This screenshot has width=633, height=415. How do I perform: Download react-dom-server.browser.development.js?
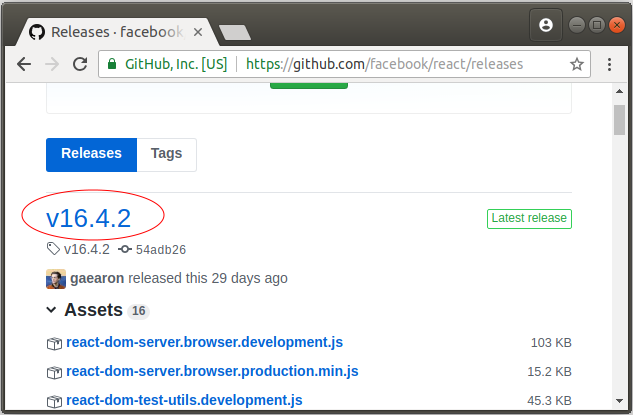(204, 342)
